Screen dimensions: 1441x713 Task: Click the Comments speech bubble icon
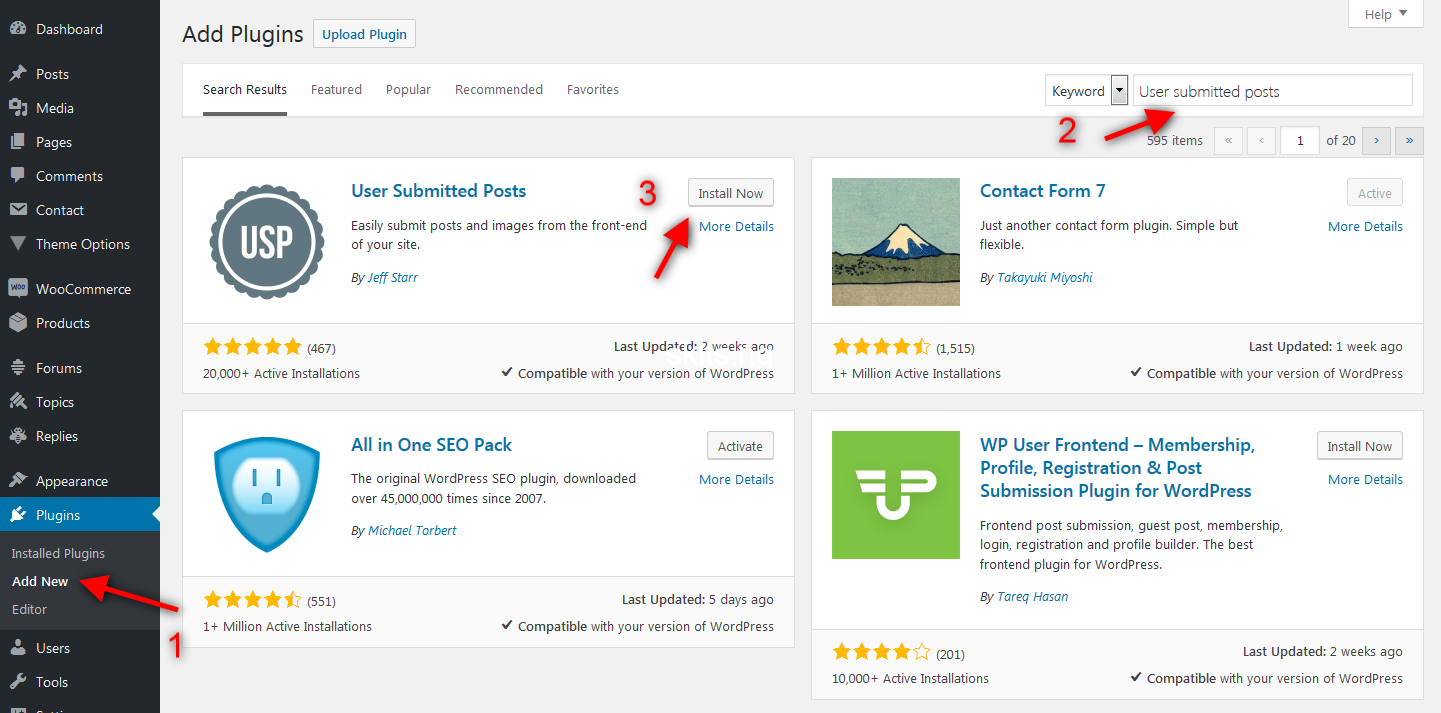coord(17,176)
